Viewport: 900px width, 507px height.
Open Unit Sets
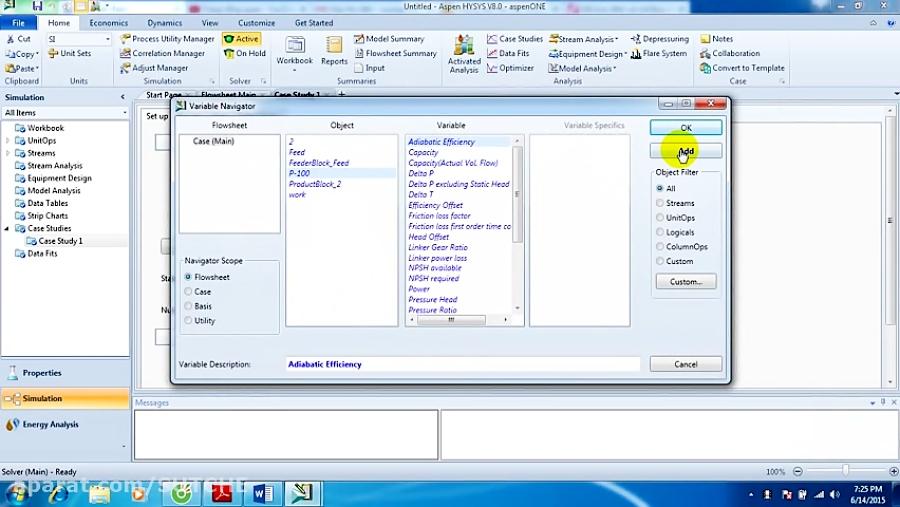69,53
